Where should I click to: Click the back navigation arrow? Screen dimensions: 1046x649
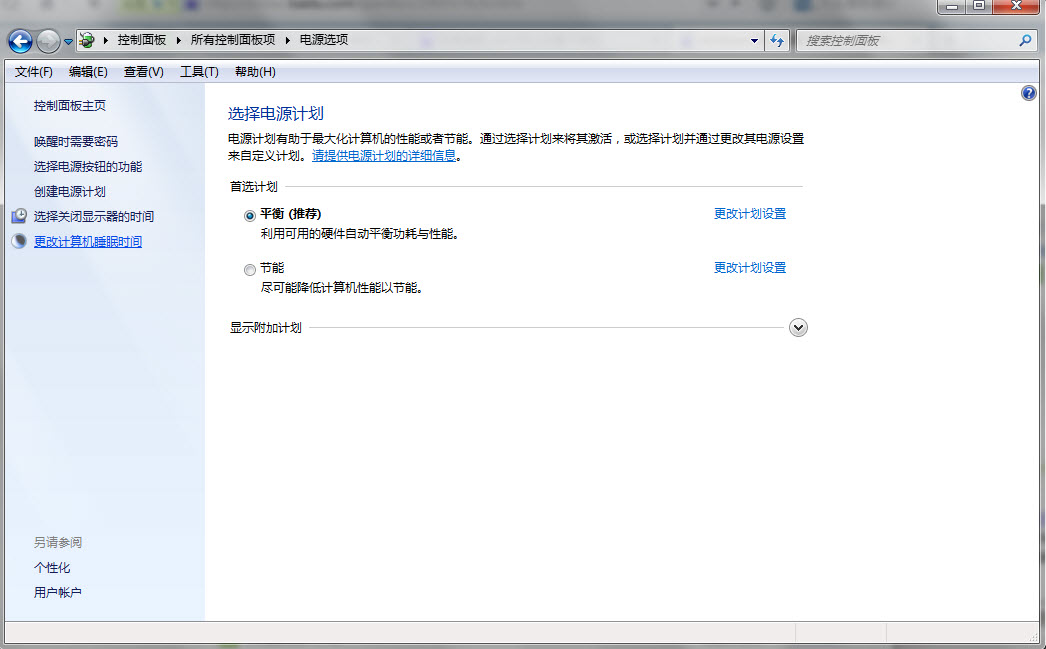[x=20, y=40]
